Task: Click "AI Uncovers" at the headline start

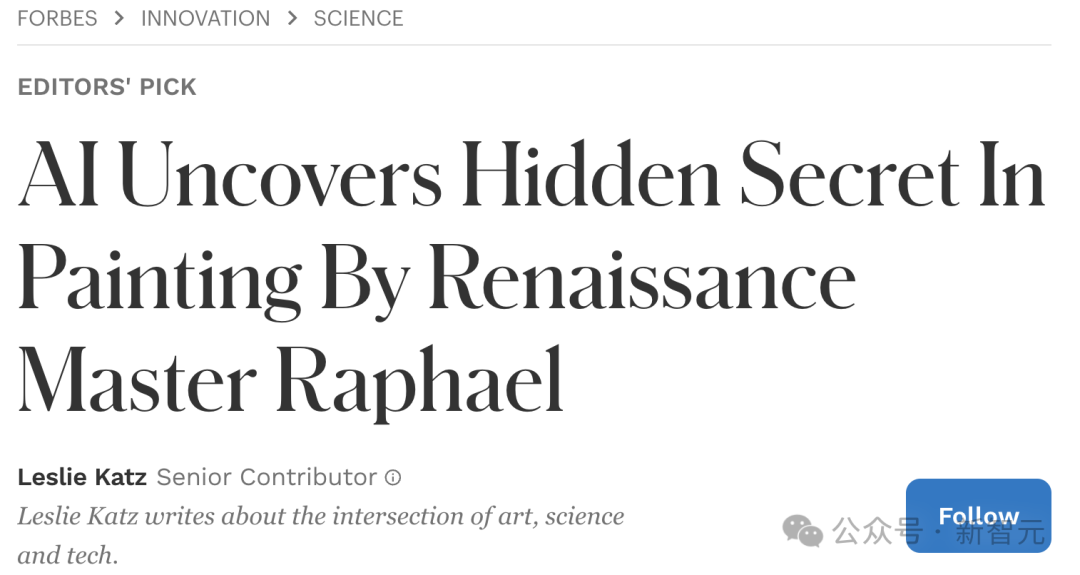Action: pyautogui.click(x=229, y=177)
